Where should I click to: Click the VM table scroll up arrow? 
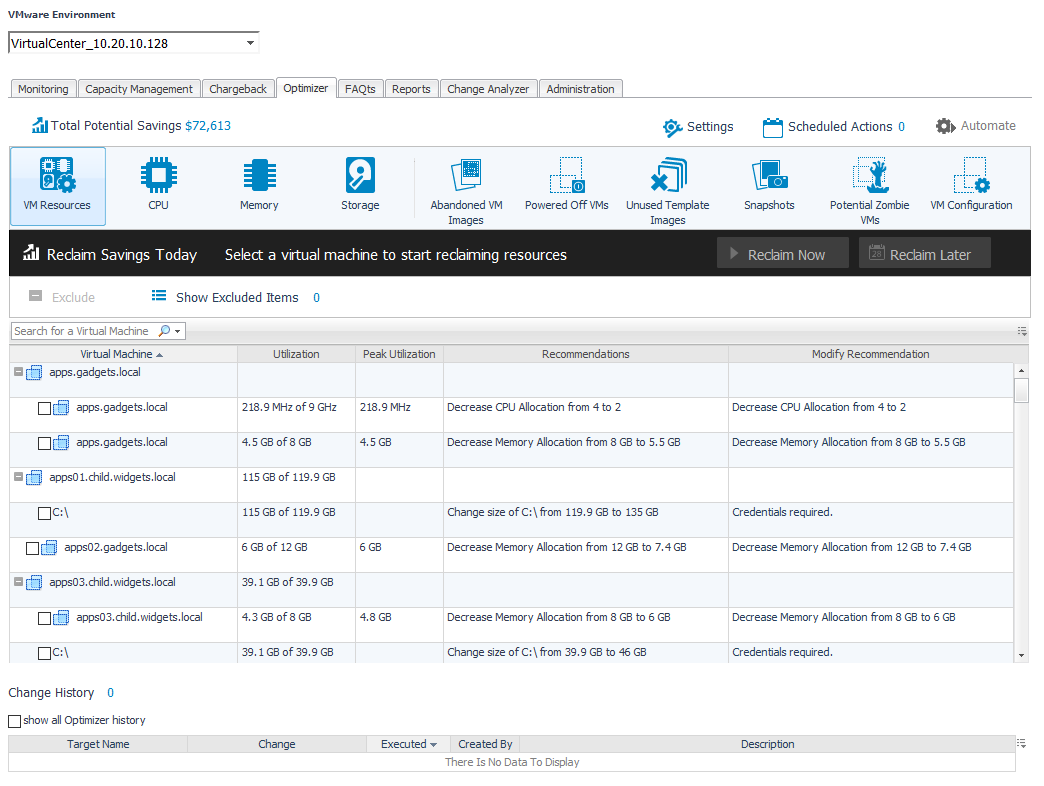pyautogui.click(x=1021, y=370)
